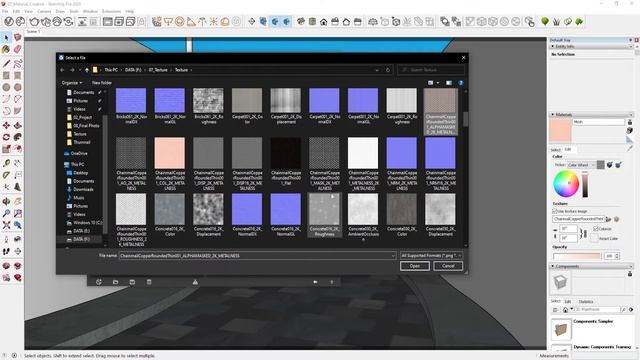Open the Camera menu
Image resolution: width=640 pixels, height=360 pixels.
tap(44, 11)
